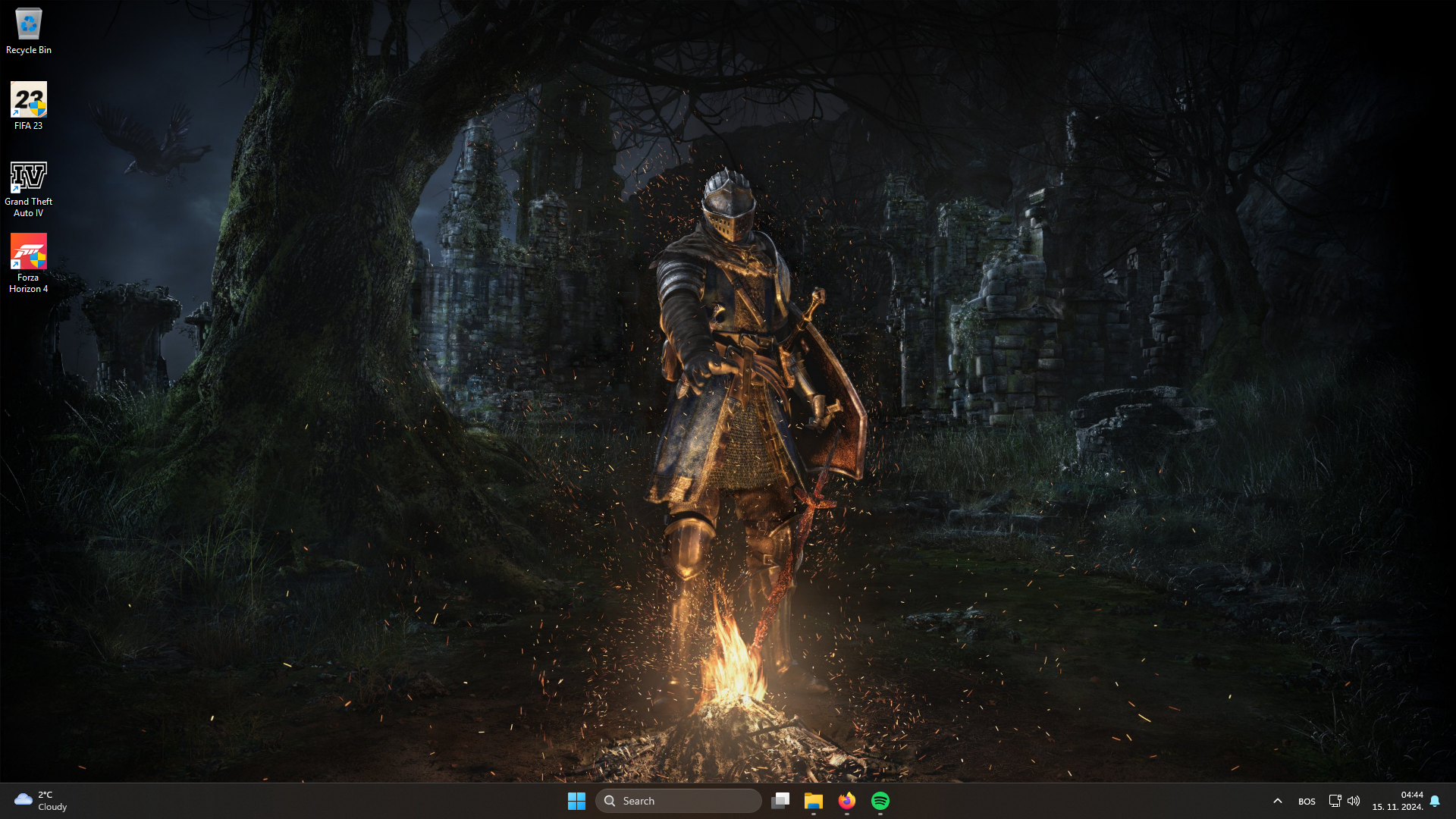Select the Forza Horizon 4 shortcut
This screenshot has height=819, width=1456.
pyautogui.click(x=28, y=263)
